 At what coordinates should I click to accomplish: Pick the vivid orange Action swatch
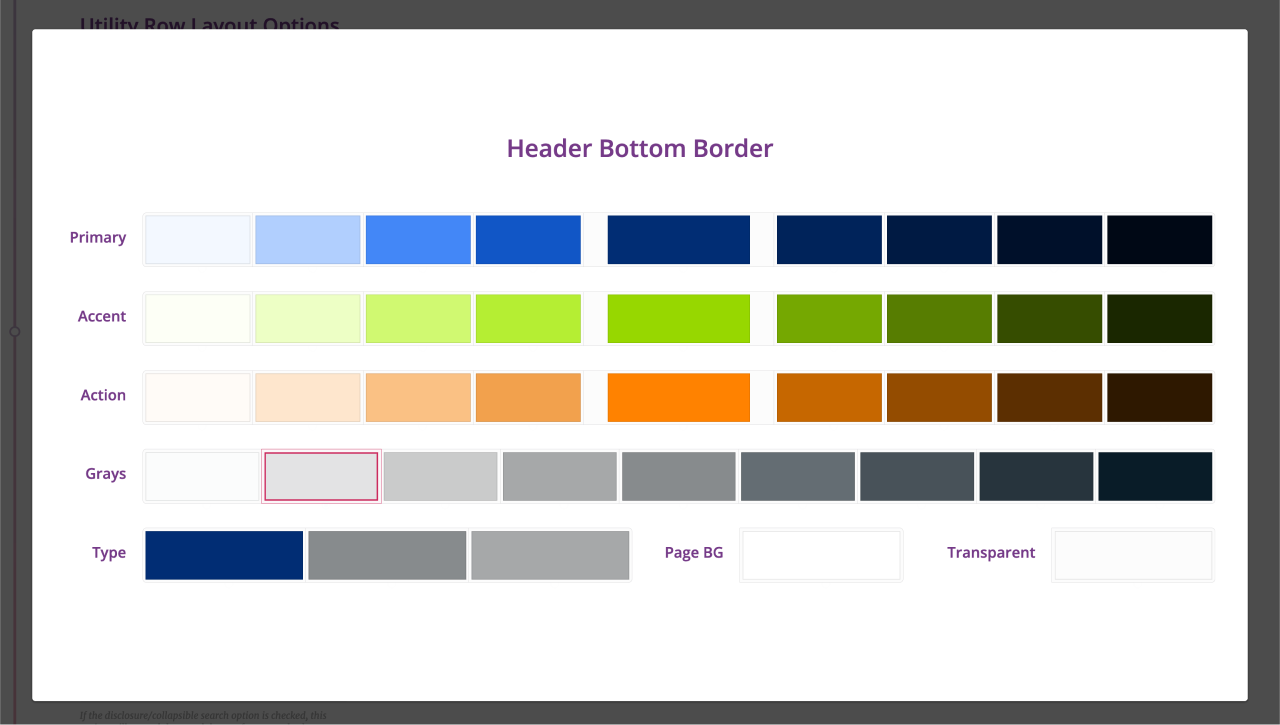[x=678, y=397]
